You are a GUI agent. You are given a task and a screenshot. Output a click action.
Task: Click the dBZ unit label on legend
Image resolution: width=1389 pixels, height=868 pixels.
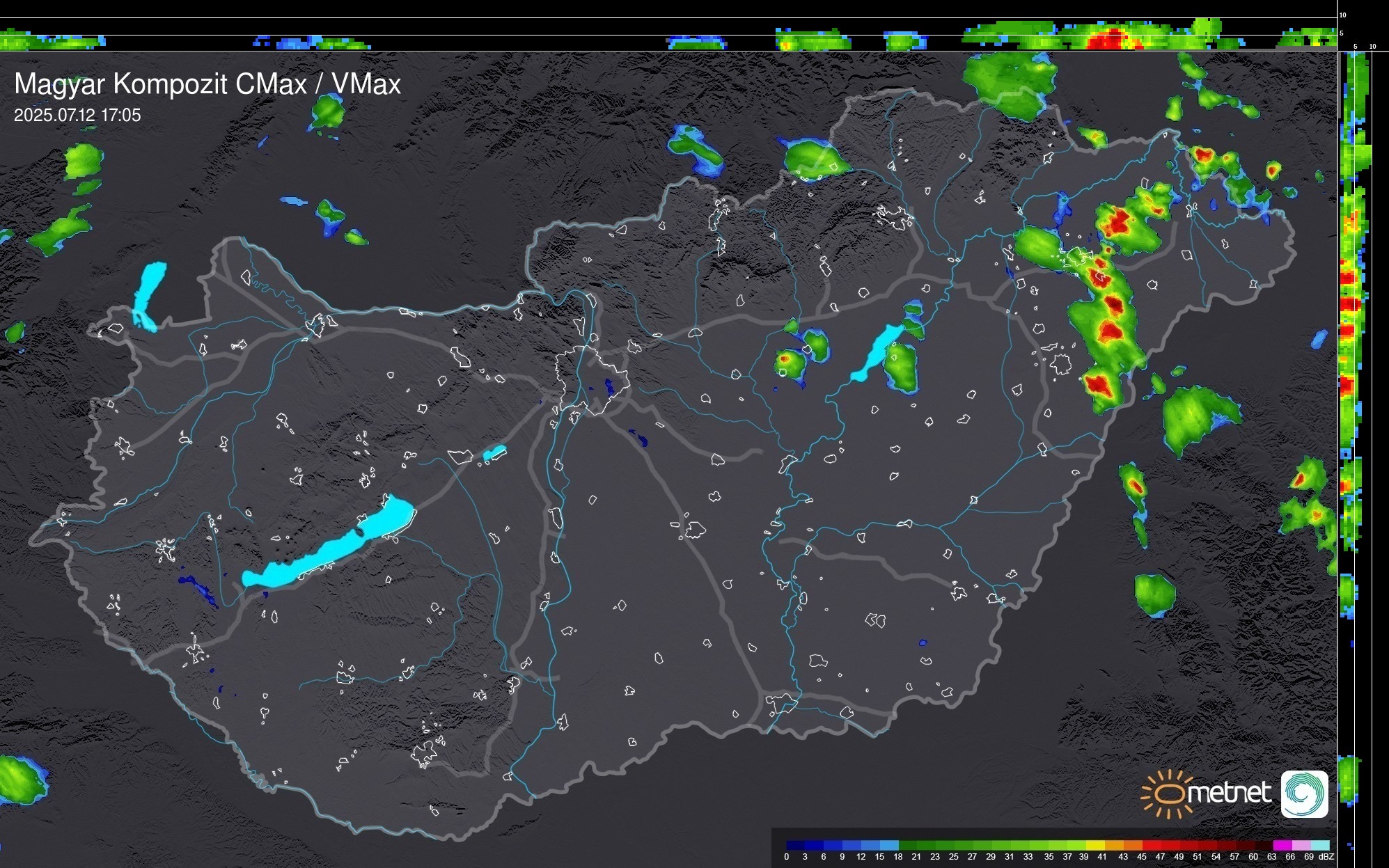pyautogui.click(x=1326, y=857)
